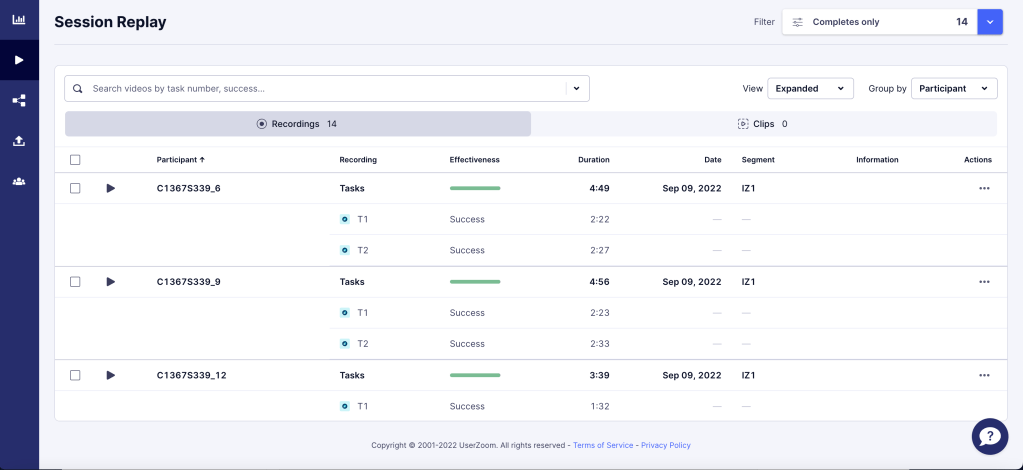Play recording for participant C1367S339_12
This screenshot has height=470, width=1023.
tap(111, 375)
